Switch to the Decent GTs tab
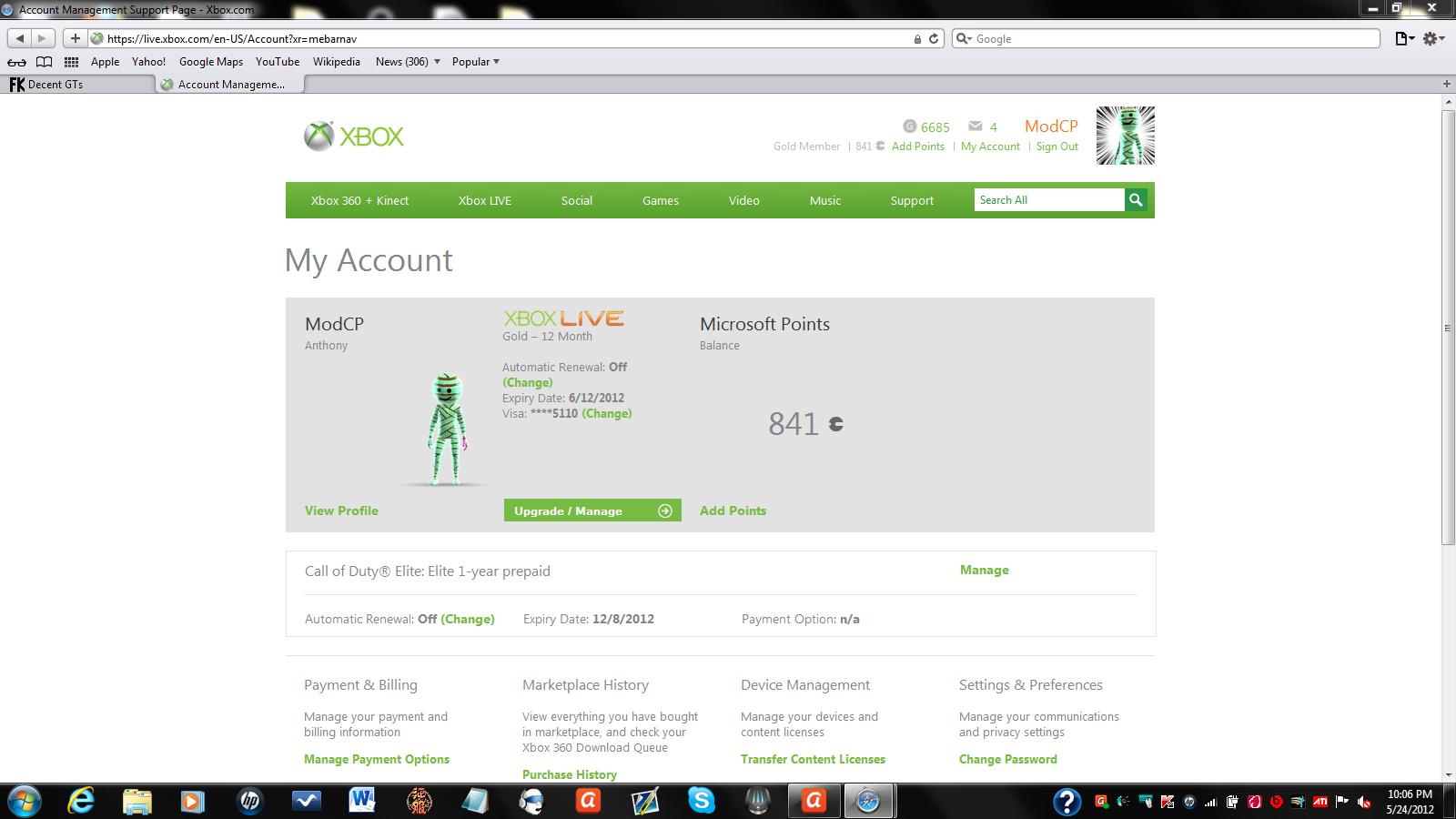This screenshot has width=1456, height=819. click(x=77, y=84)
